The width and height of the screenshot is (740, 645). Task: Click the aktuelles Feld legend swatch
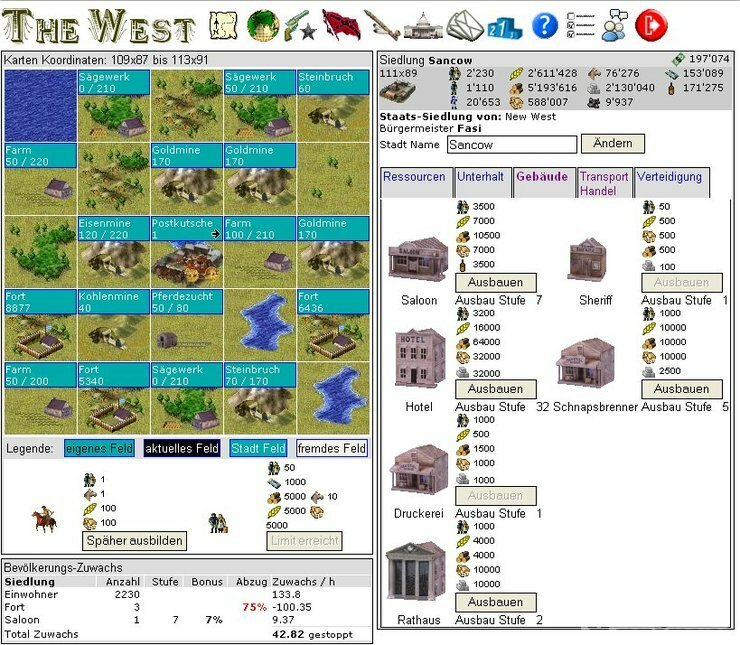click(x=182, y=448)
